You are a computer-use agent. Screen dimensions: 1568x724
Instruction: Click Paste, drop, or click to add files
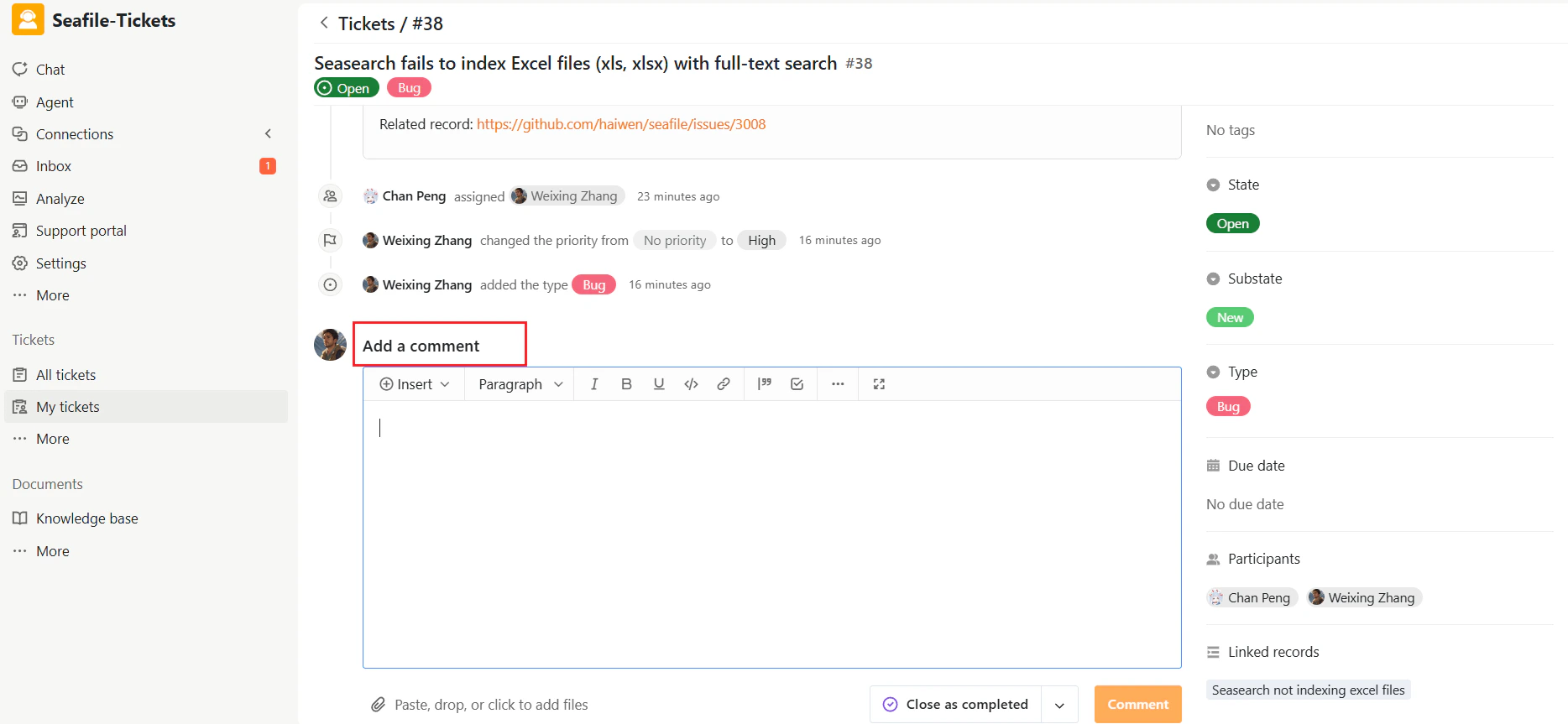[491, 705]
